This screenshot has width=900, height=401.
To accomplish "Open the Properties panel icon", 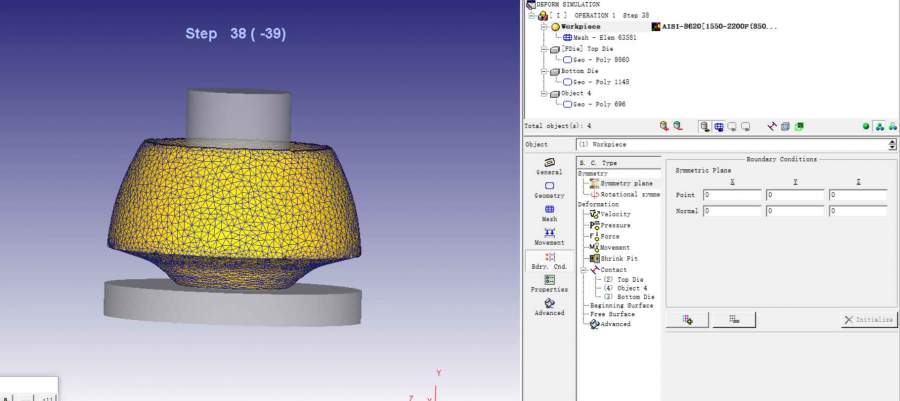I will coord(549,283).
